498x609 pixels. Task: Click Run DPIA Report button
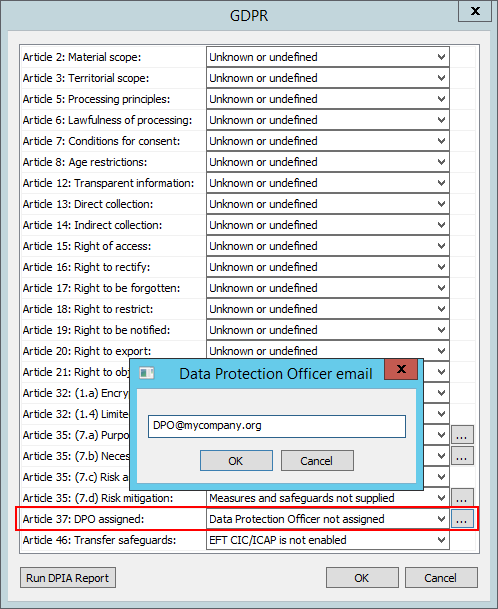pos(68,578)
